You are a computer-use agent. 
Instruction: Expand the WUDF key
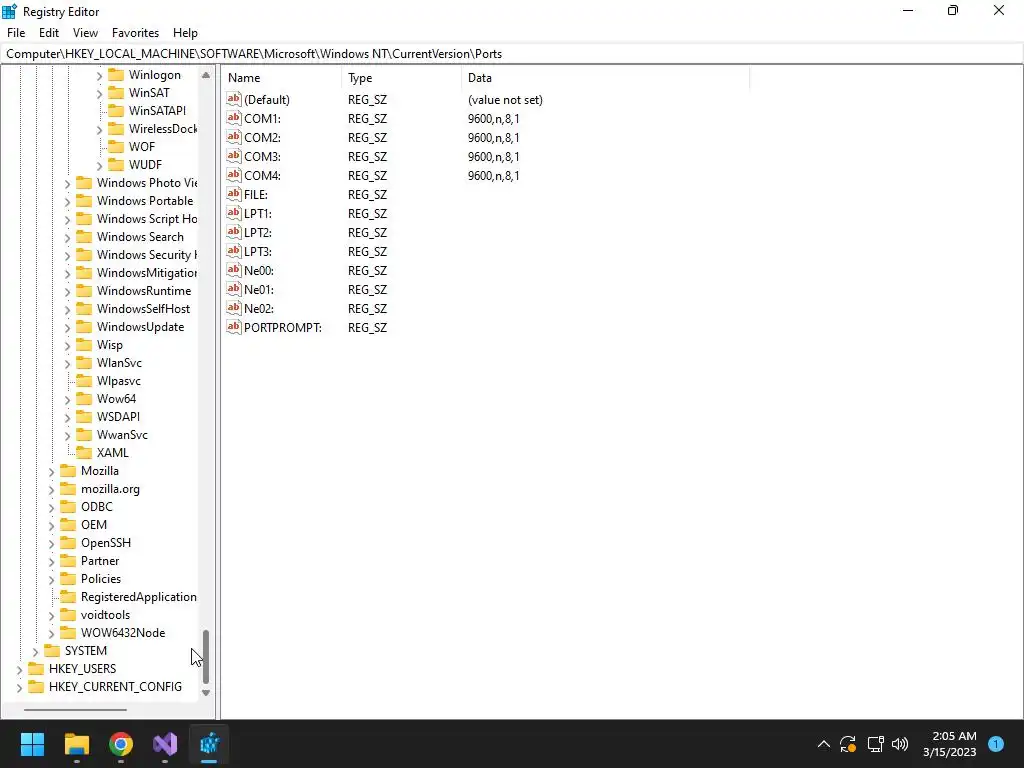click(x=99, y=166)
